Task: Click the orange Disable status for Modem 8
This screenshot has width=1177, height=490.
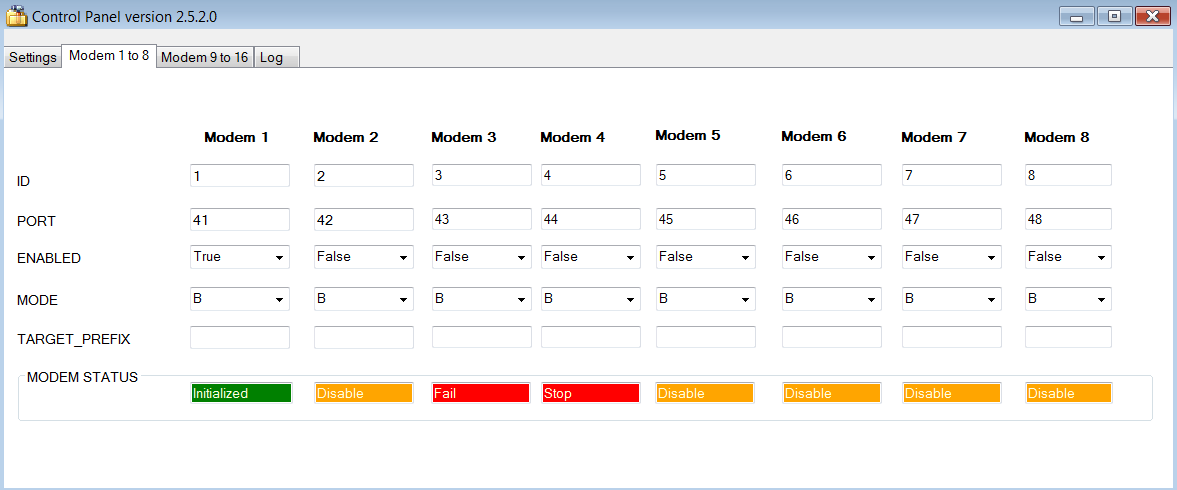Action: tap(1068, 393)
